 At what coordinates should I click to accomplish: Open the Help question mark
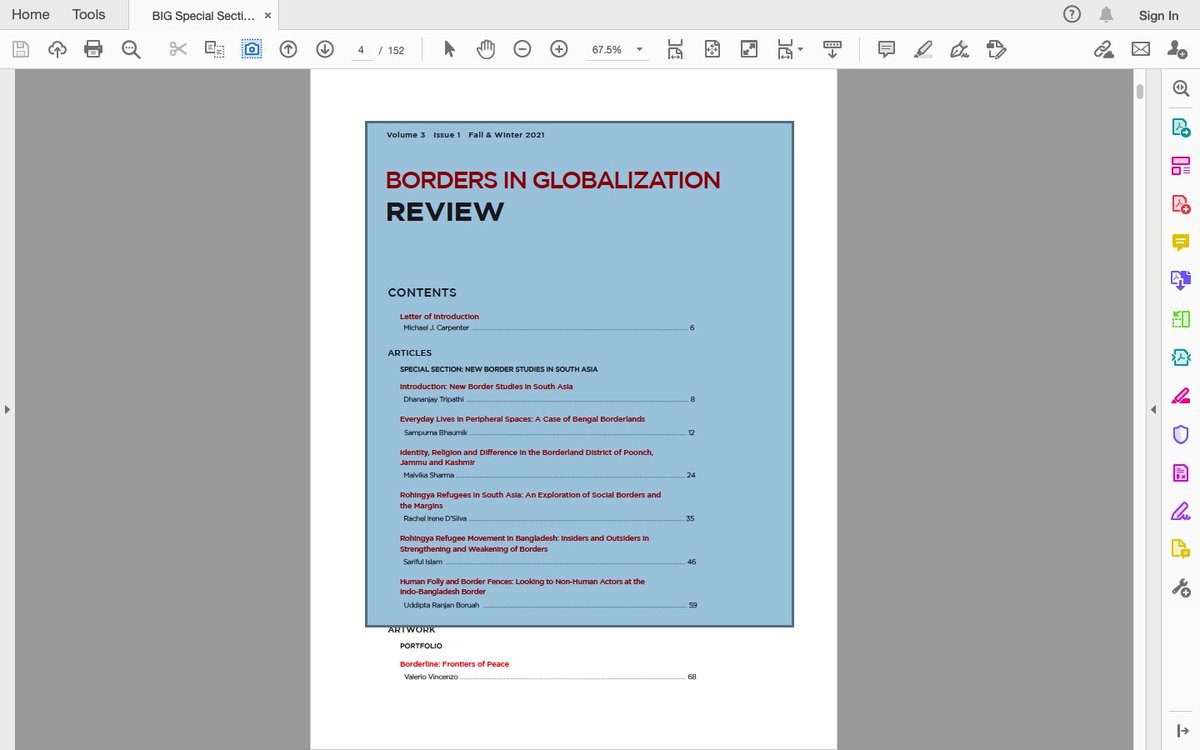pyautogui.click(x=1072, y=14)
